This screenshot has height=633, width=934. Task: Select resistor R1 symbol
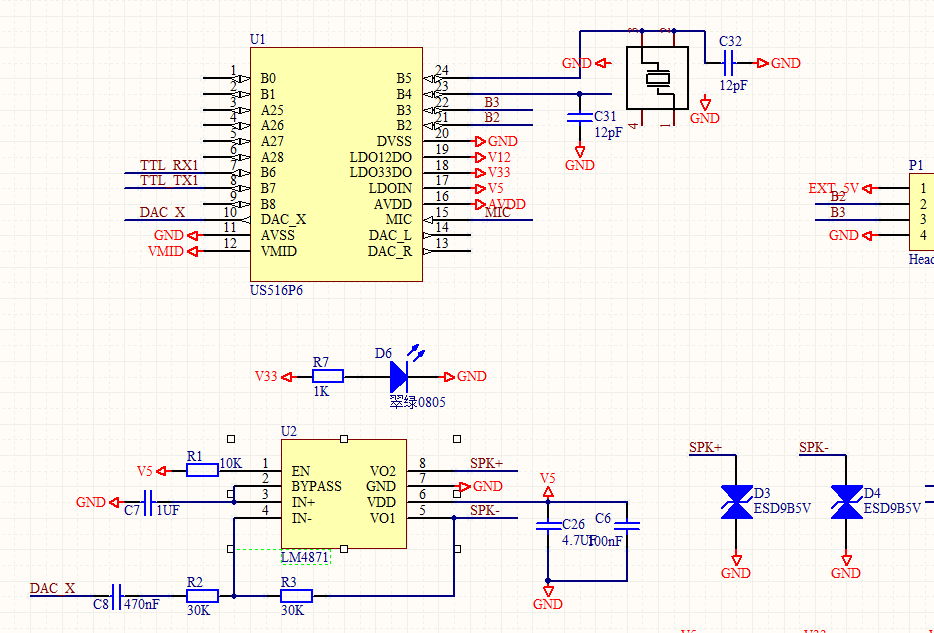[202, 470]
